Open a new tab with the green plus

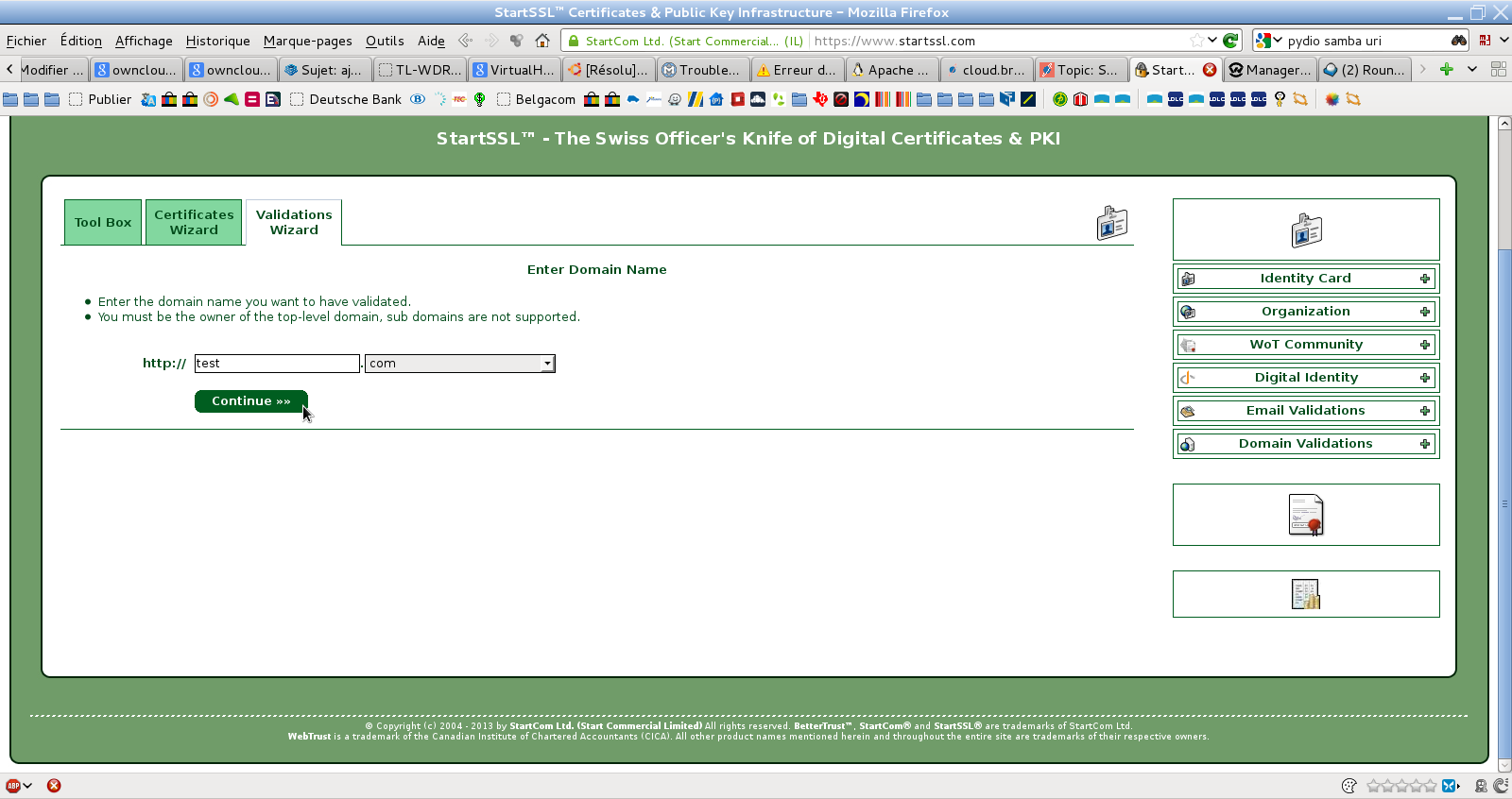click(1446, 69)
